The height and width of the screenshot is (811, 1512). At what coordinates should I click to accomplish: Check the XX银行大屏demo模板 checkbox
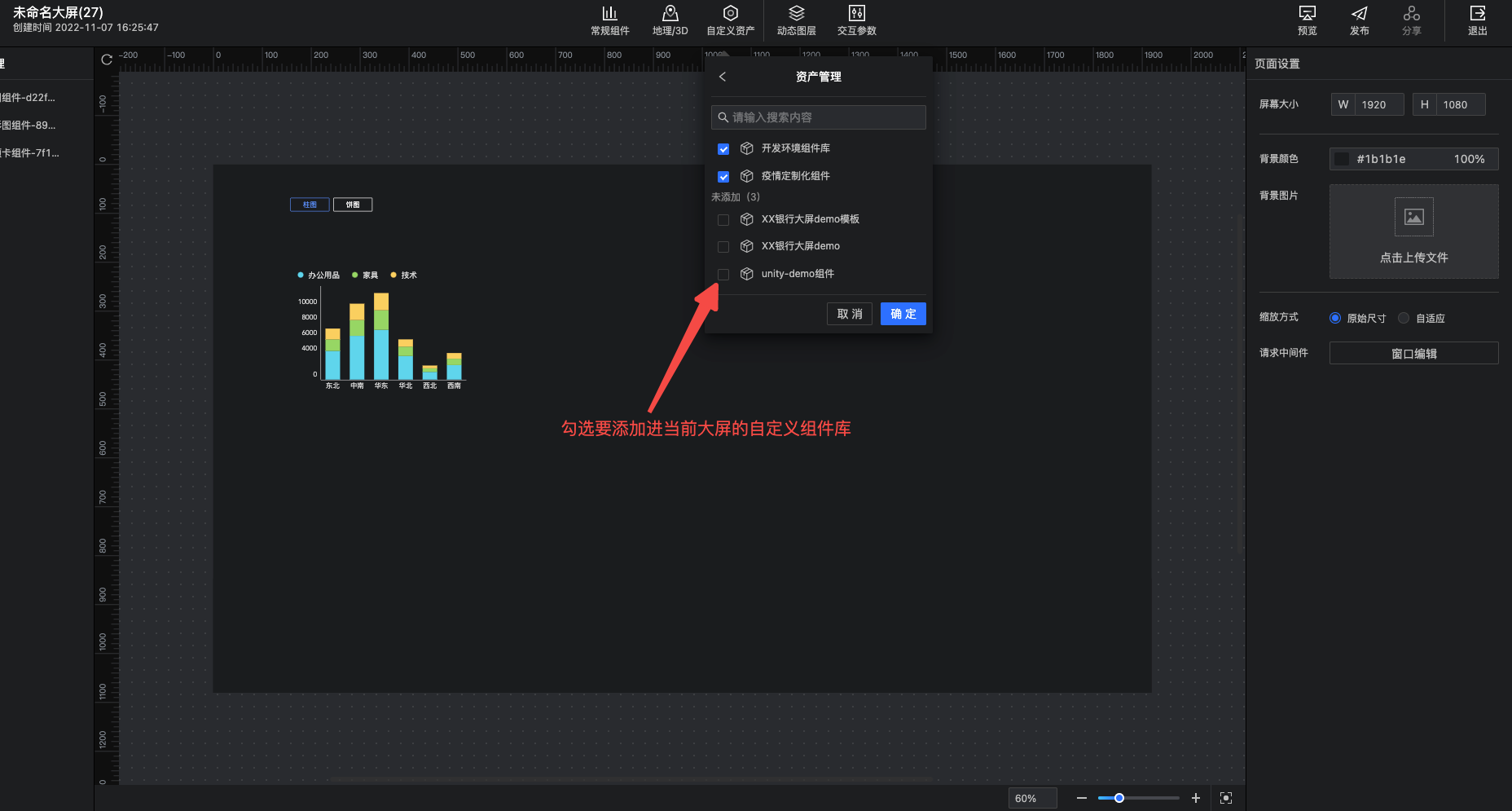(723, 220)
